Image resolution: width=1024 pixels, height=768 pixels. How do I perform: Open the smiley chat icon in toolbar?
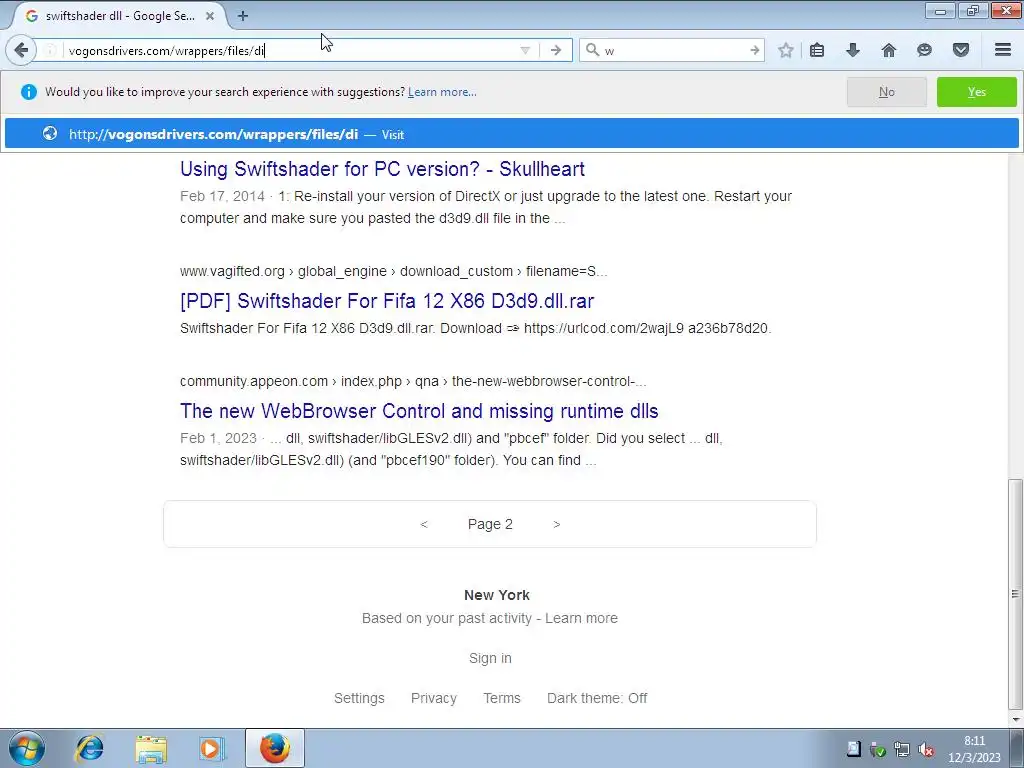click(x=924, y=50)
